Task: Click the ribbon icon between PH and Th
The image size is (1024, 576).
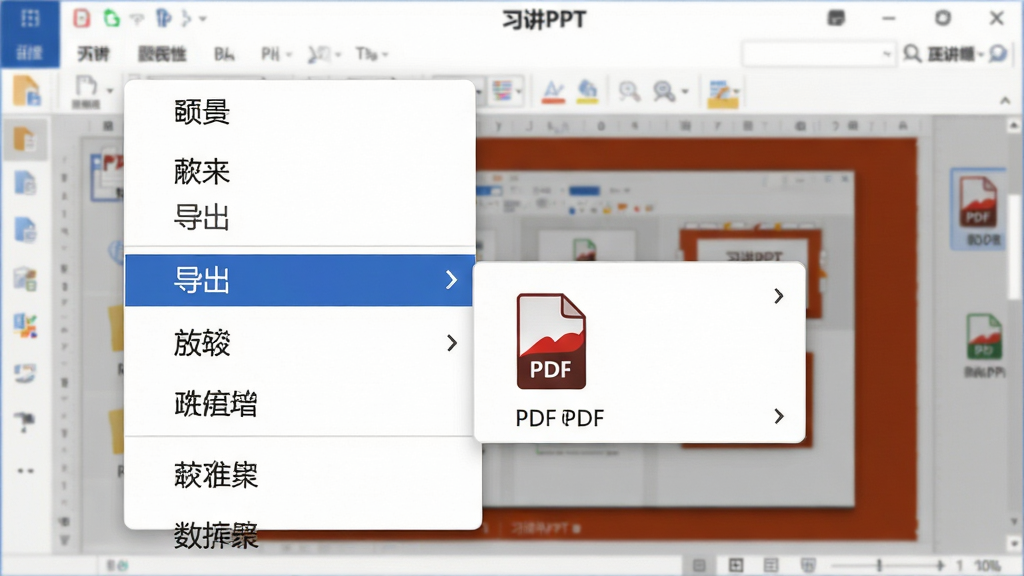Action: point(324,54)
